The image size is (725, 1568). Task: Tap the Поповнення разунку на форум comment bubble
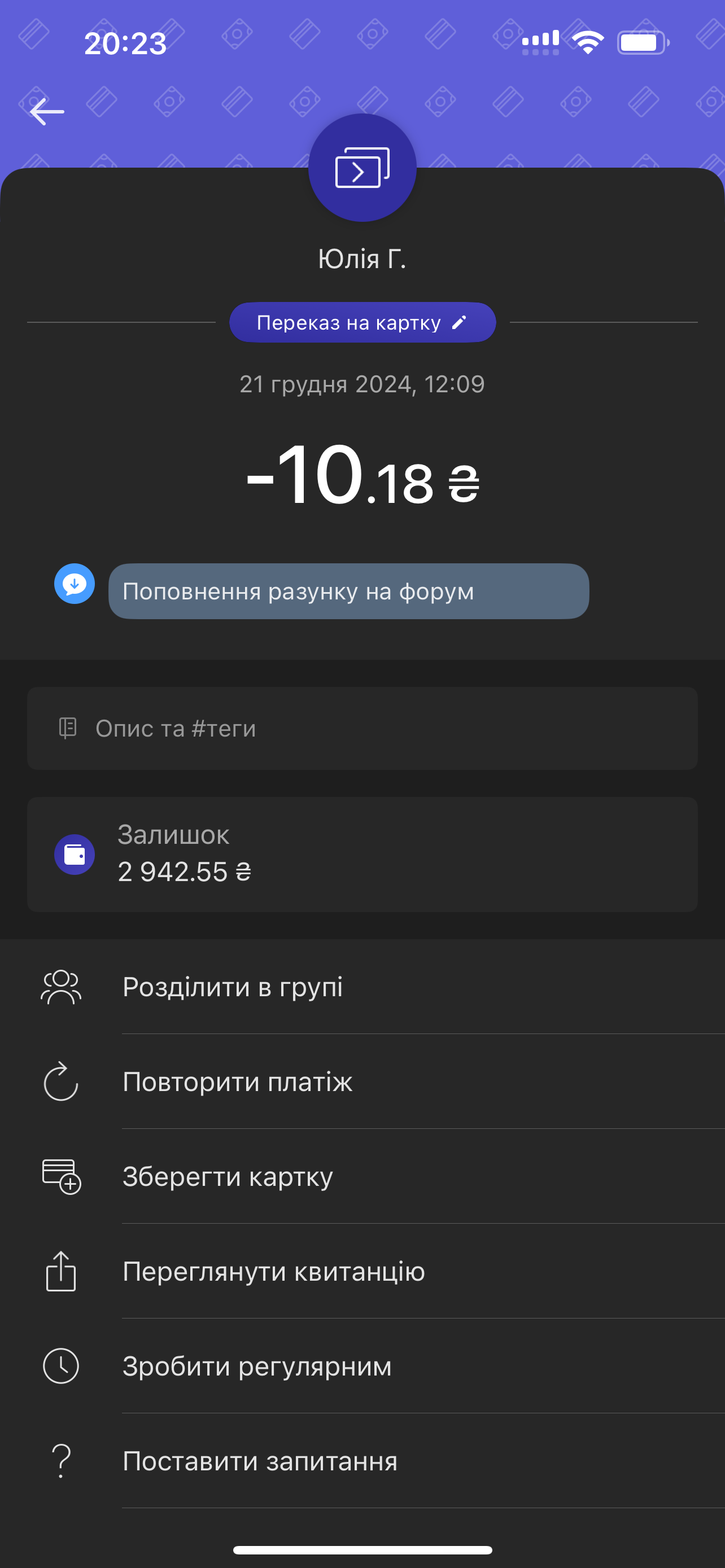[348, 591]
